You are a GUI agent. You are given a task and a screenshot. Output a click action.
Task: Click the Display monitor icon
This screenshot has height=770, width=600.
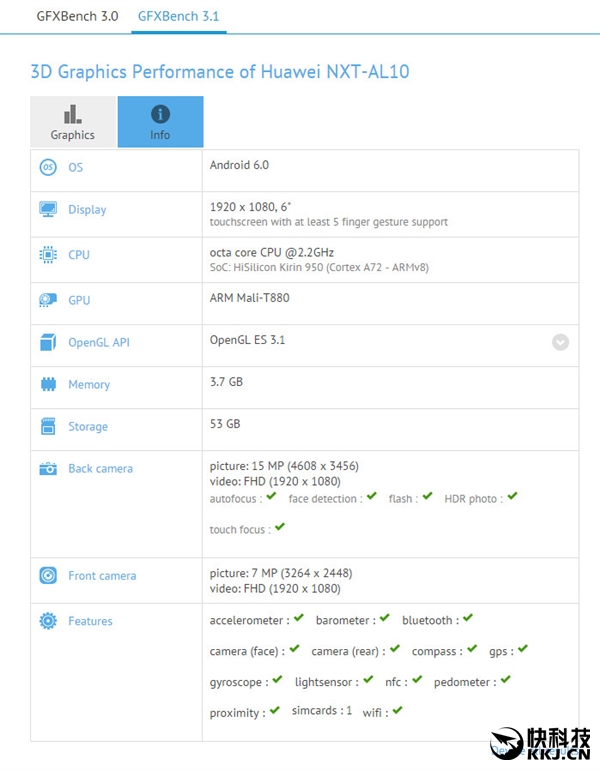pyautogui.click(x=48, y=209)
